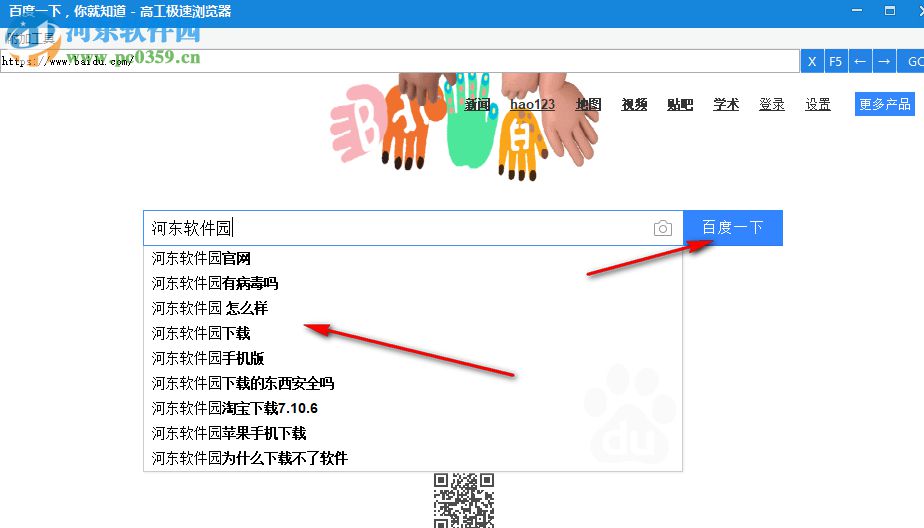This screenshot has width=924, height=528.
Task: Go forward with the right arrow button
Action: (884, 61)
